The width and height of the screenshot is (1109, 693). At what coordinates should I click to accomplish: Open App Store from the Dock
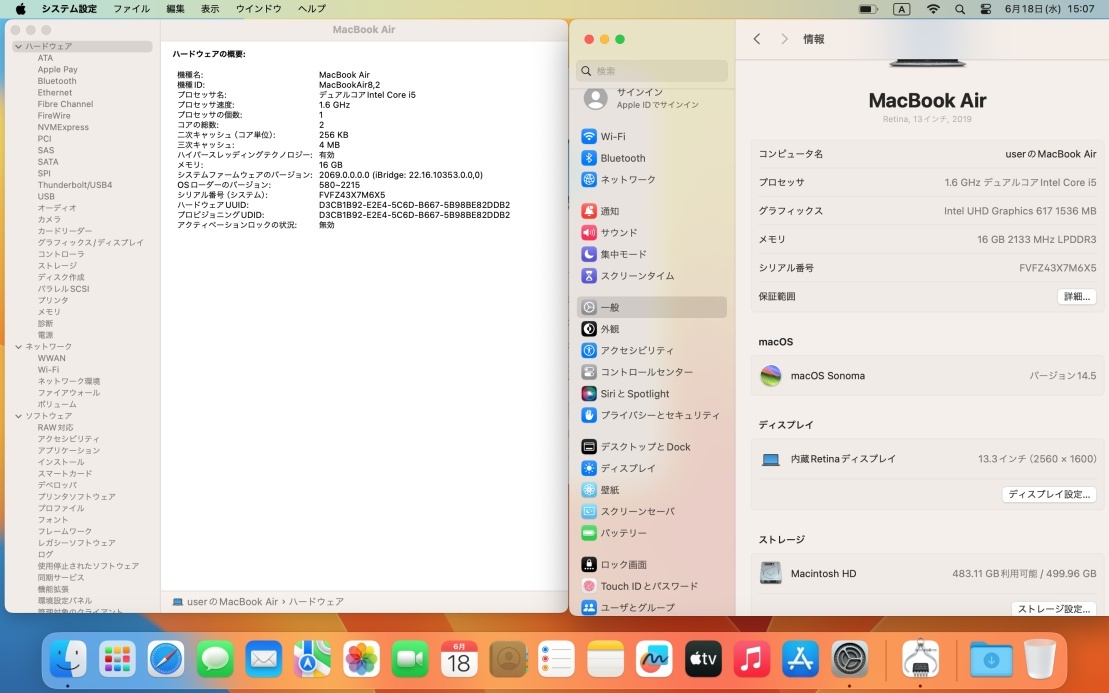[801, 660]
